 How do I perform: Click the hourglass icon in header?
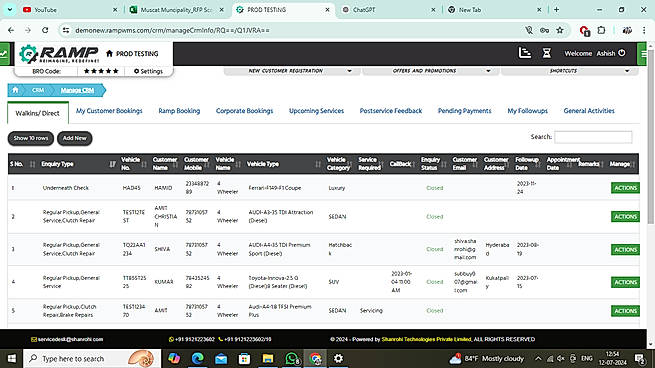click(546, 53)
